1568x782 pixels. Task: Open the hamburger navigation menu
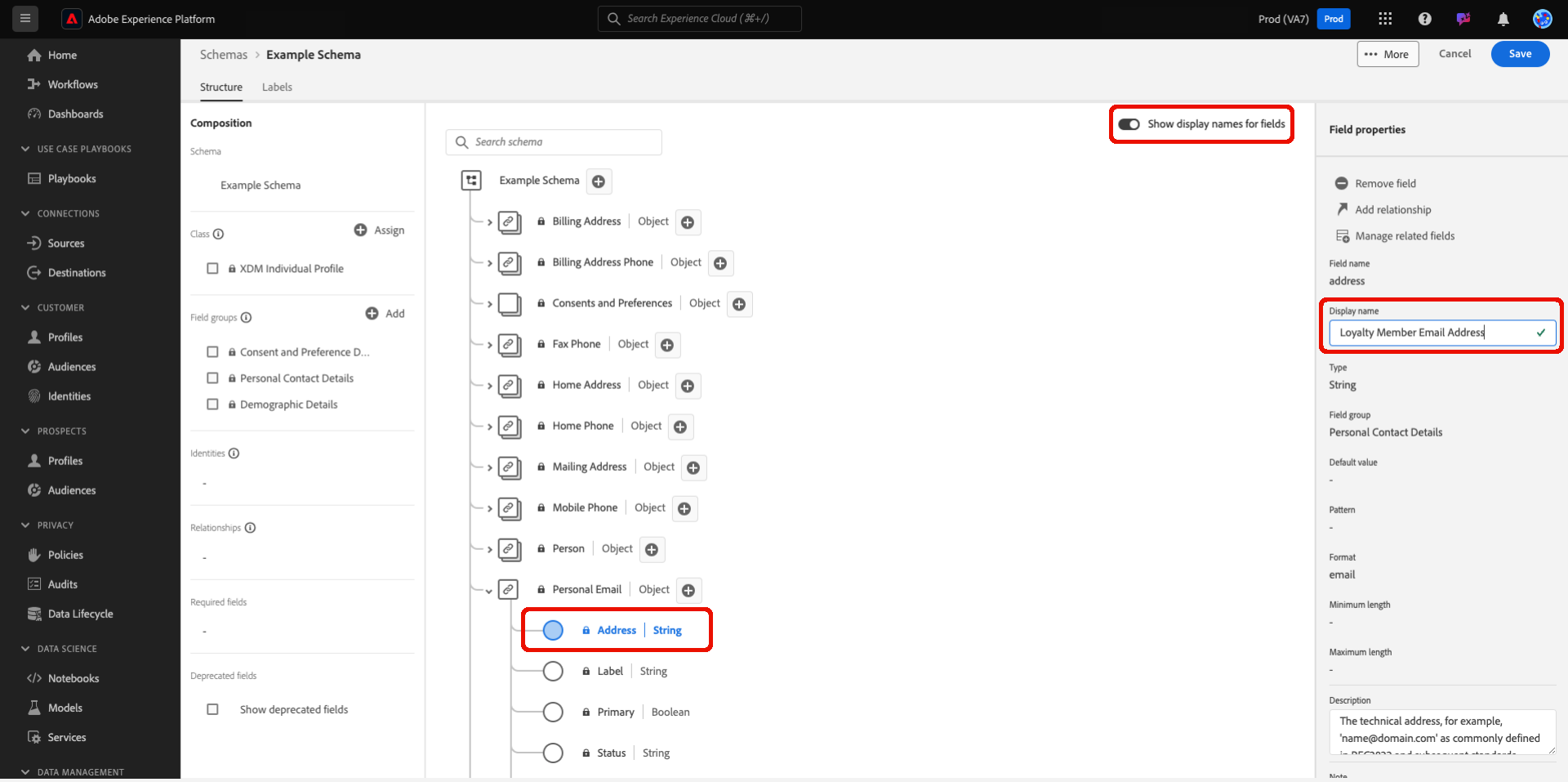pos(25,18)
